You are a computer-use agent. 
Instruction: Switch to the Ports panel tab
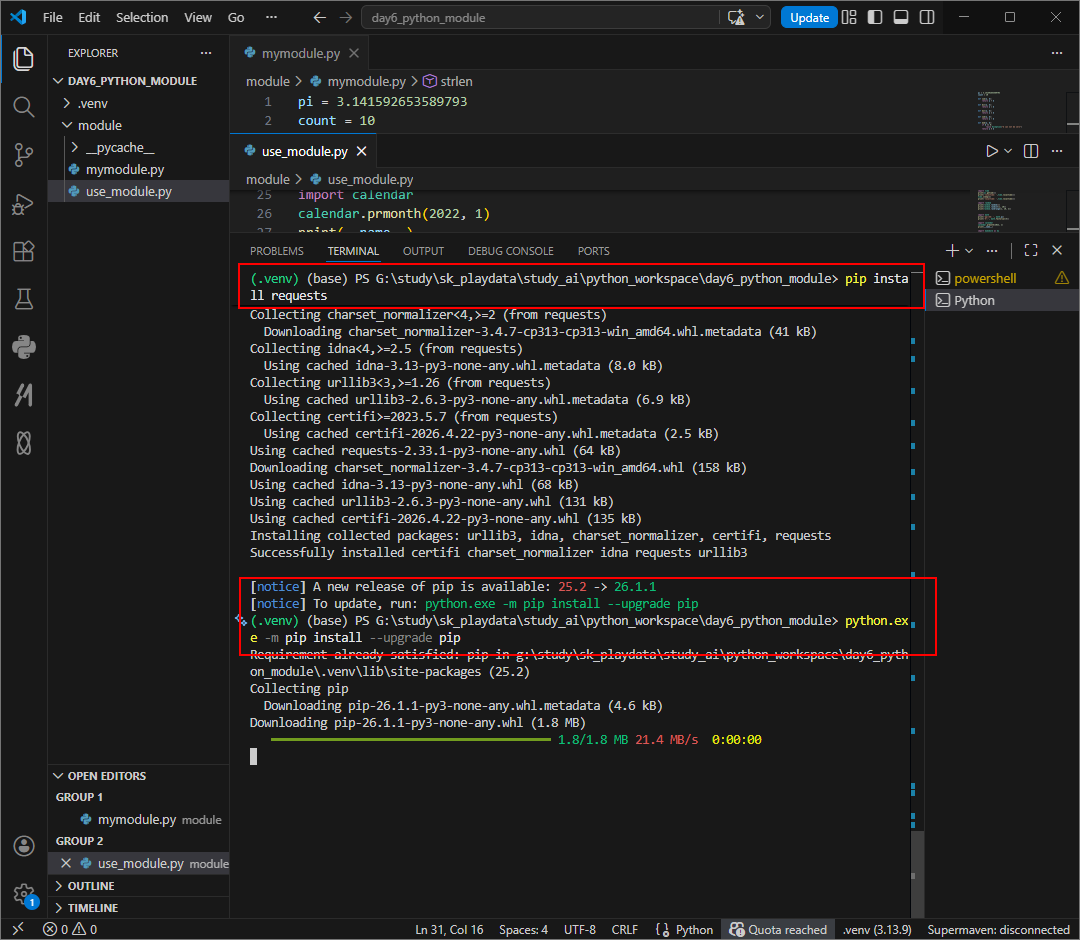(x=594, y=251)
